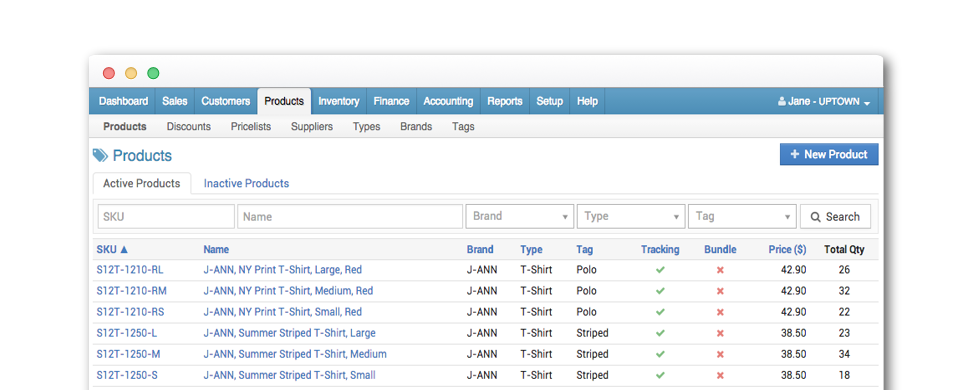This screenshot has height=390, width=980.
Task: Open the Type filter dropdown
Action: click(x=630, y=216)
